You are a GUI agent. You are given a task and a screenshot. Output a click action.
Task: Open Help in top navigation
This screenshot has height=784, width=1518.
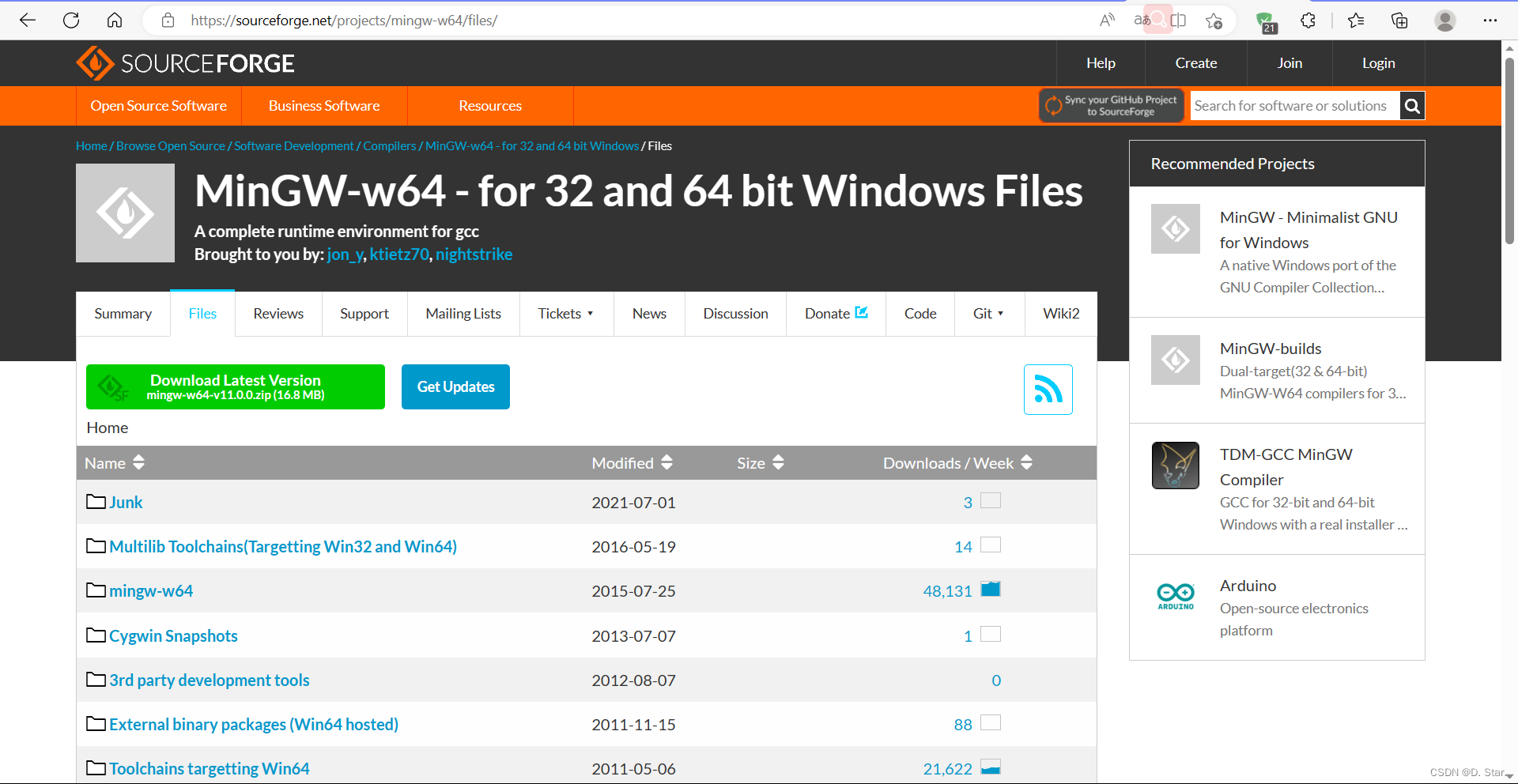point(1101,63)
